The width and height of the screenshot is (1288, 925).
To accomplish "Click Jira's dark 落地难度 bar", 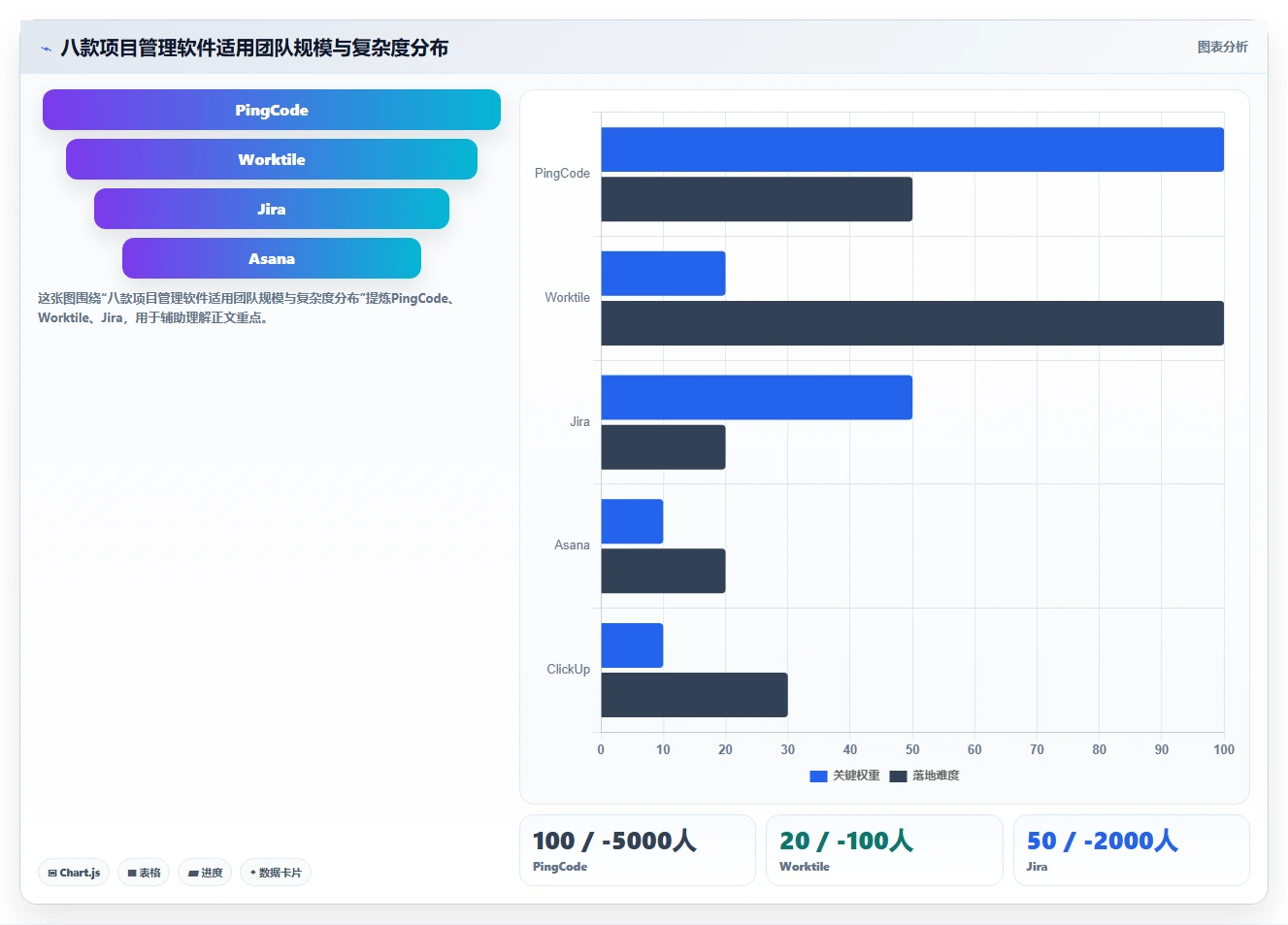I will coord(663,447).
